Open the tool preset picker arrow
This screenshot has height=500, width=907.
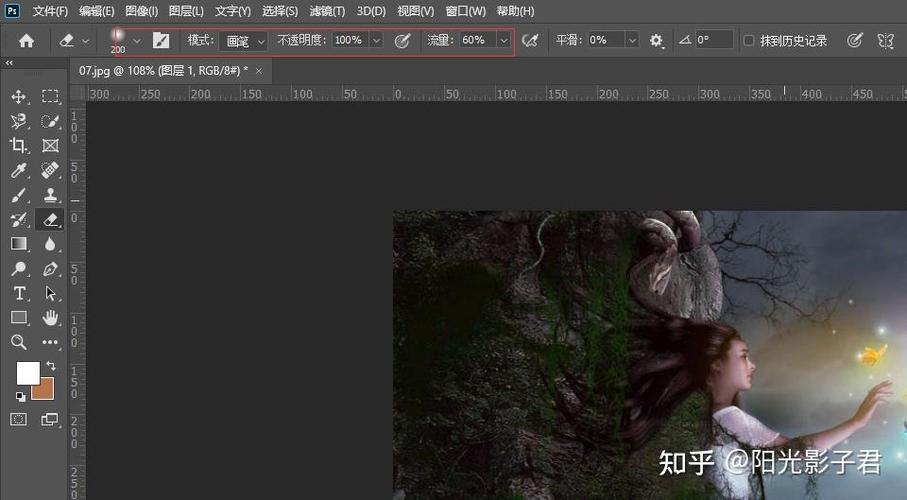[86, 41]
